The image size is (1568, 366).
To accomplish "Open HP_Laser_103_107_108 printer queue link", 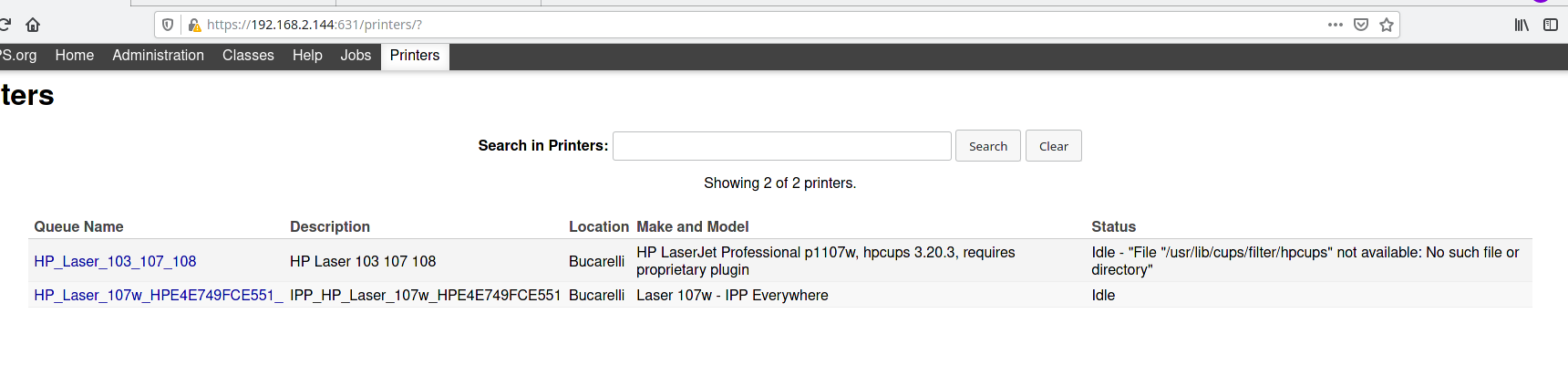I will [115, 261].
